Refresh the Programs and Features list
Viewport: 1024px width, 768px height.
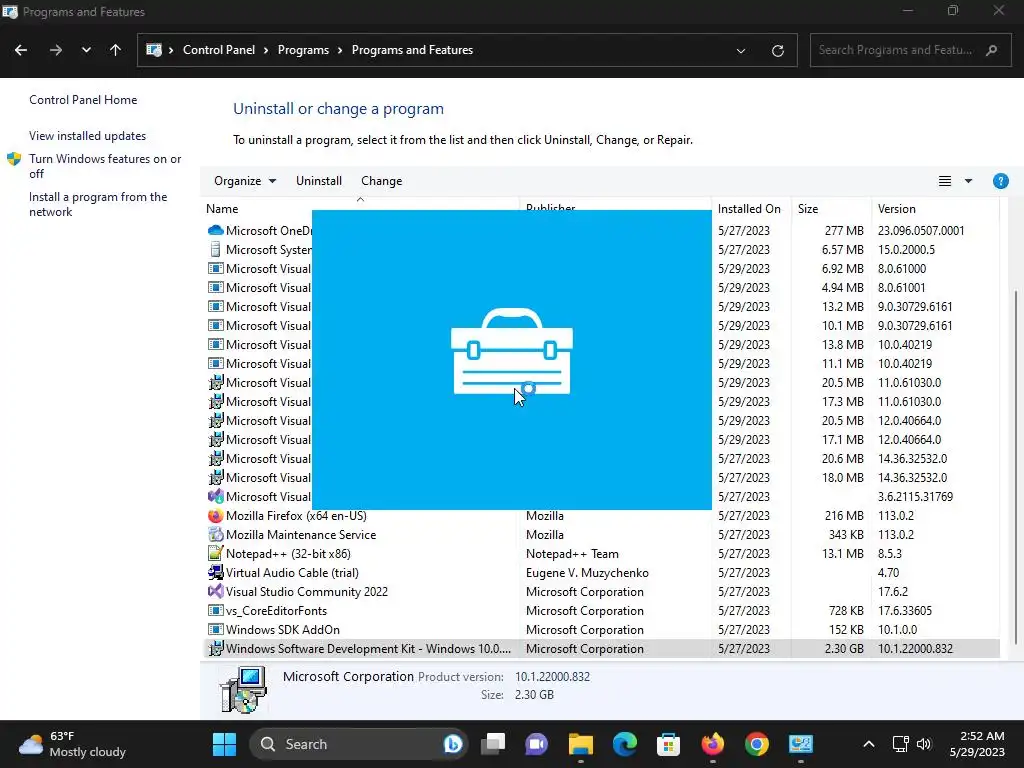(x=777, y=50)
